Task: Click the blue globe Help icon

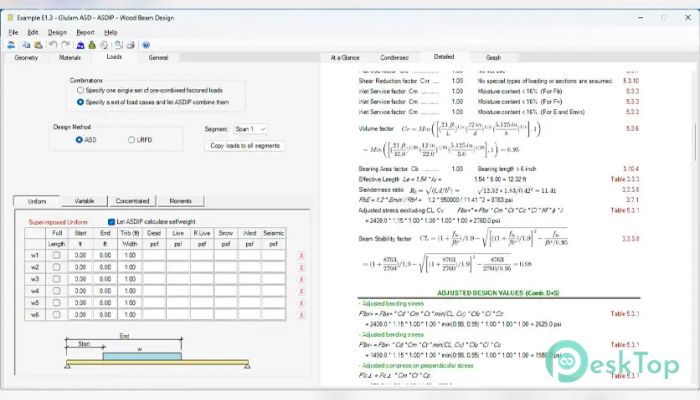Action: (x=146, y=45)
